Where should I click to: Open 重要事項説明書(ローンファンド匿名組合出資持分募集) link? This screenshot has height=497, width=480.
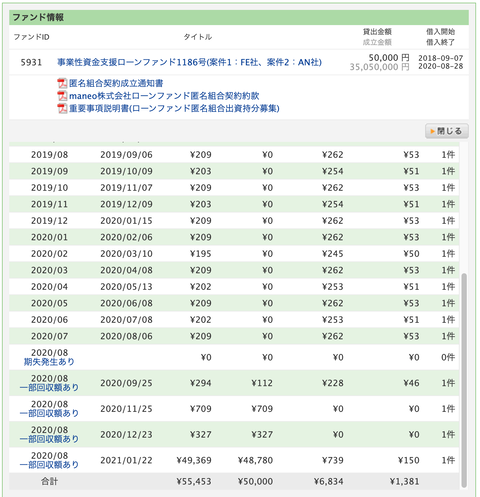[x=174, y=108]
